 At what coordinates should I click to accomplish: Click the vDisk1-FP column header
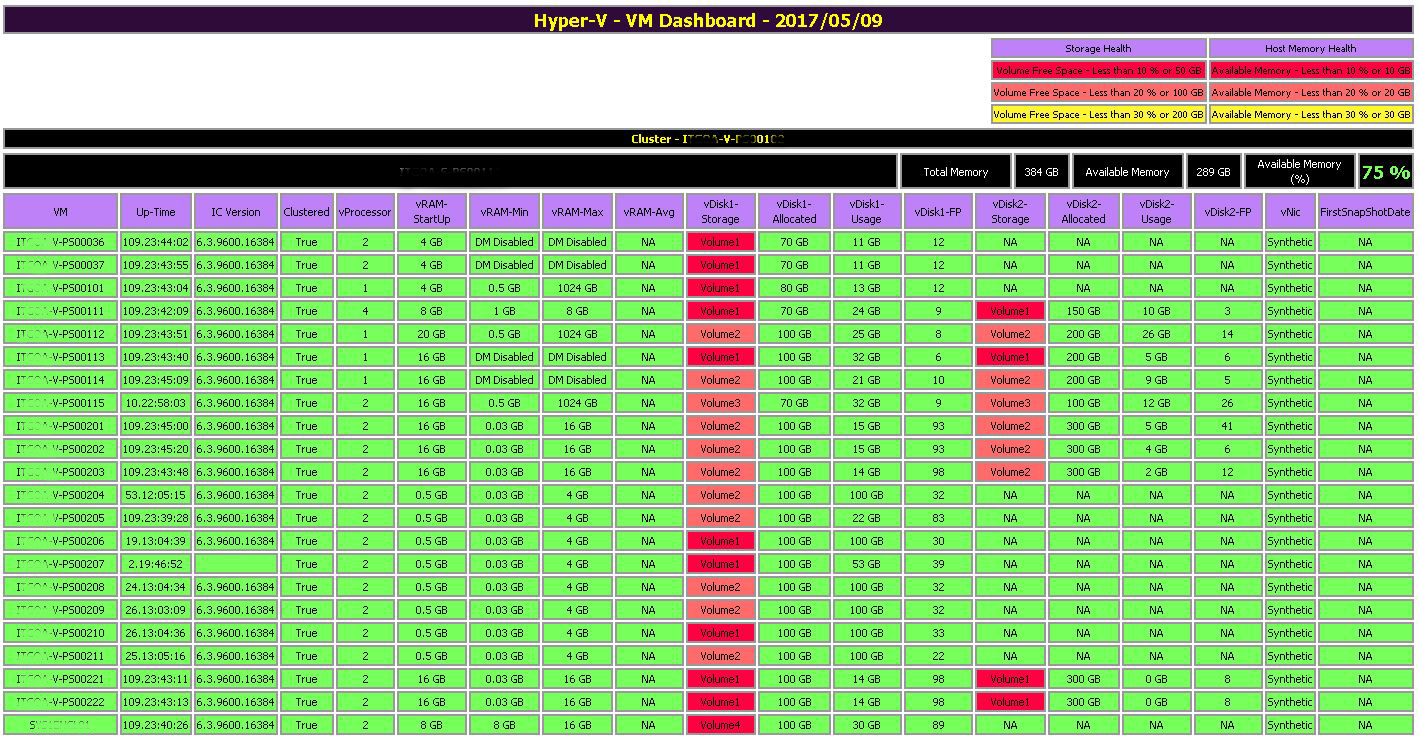tap(938, 212)
